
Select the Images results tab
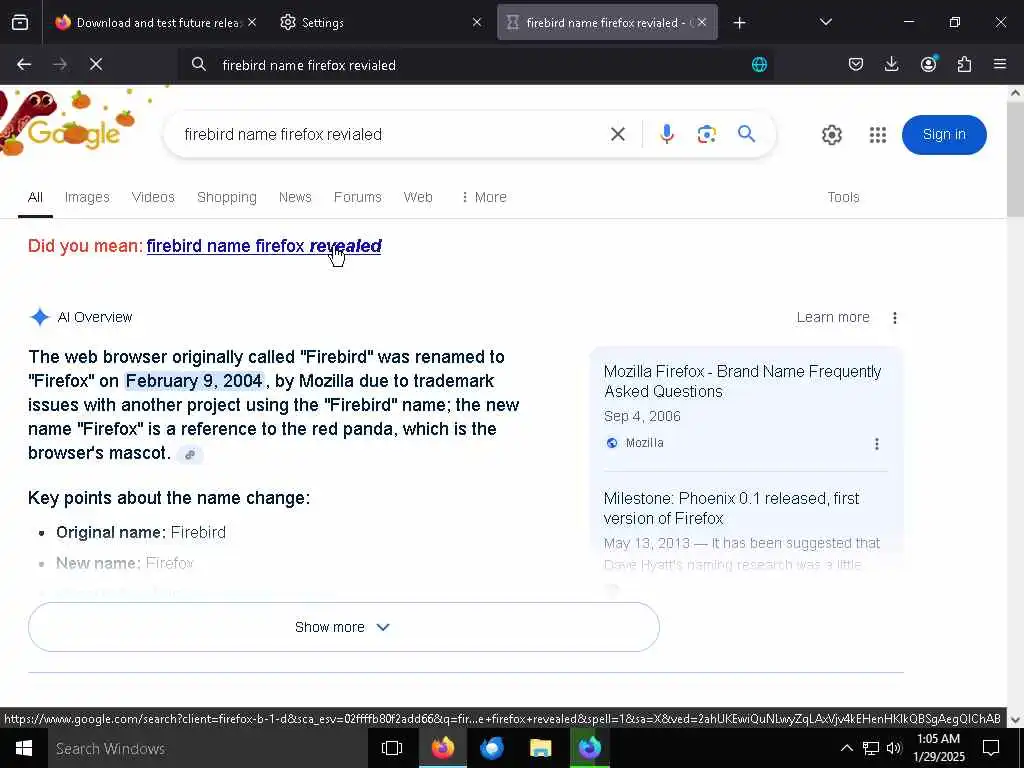click(x=87, y=197)
